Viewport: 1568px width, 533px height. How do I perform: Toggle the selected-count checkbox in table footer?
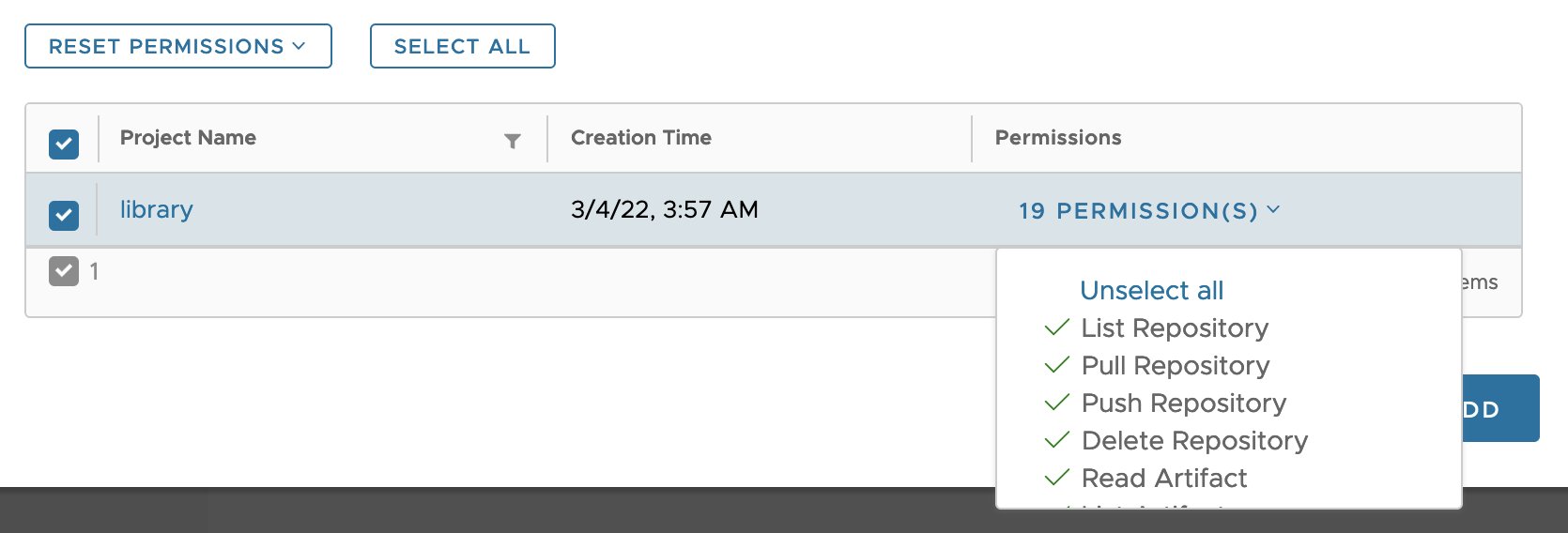(64, 271)
